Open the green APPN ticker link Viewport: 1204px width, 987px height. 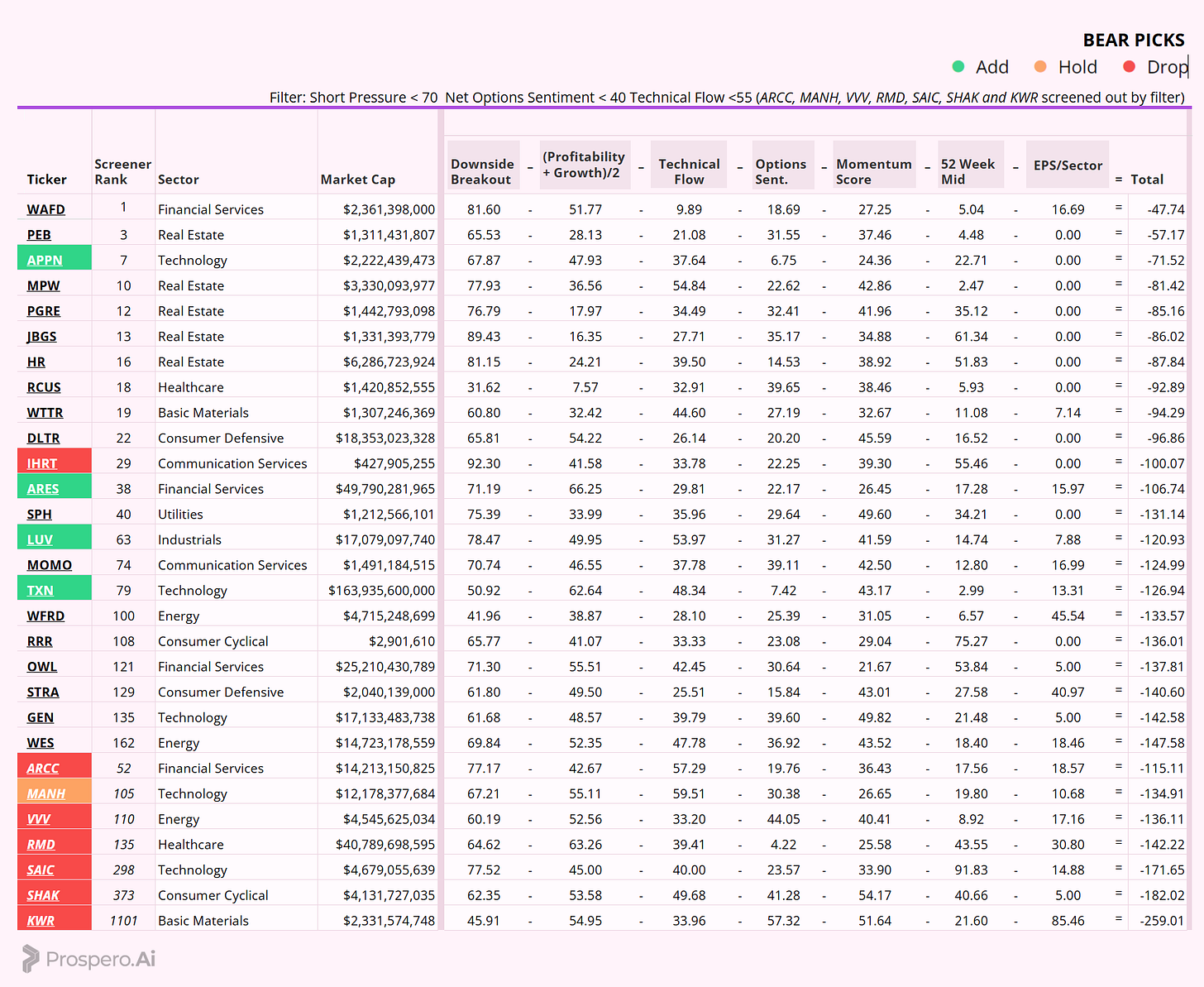click(x=45, y=260)
